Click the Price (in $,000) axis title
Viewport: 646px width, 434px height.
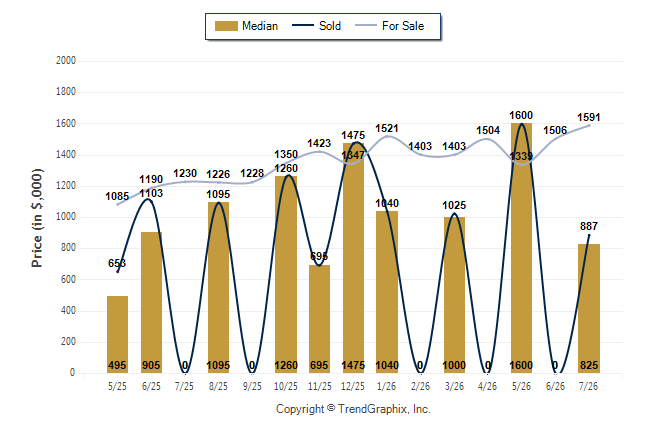[37, 218]
